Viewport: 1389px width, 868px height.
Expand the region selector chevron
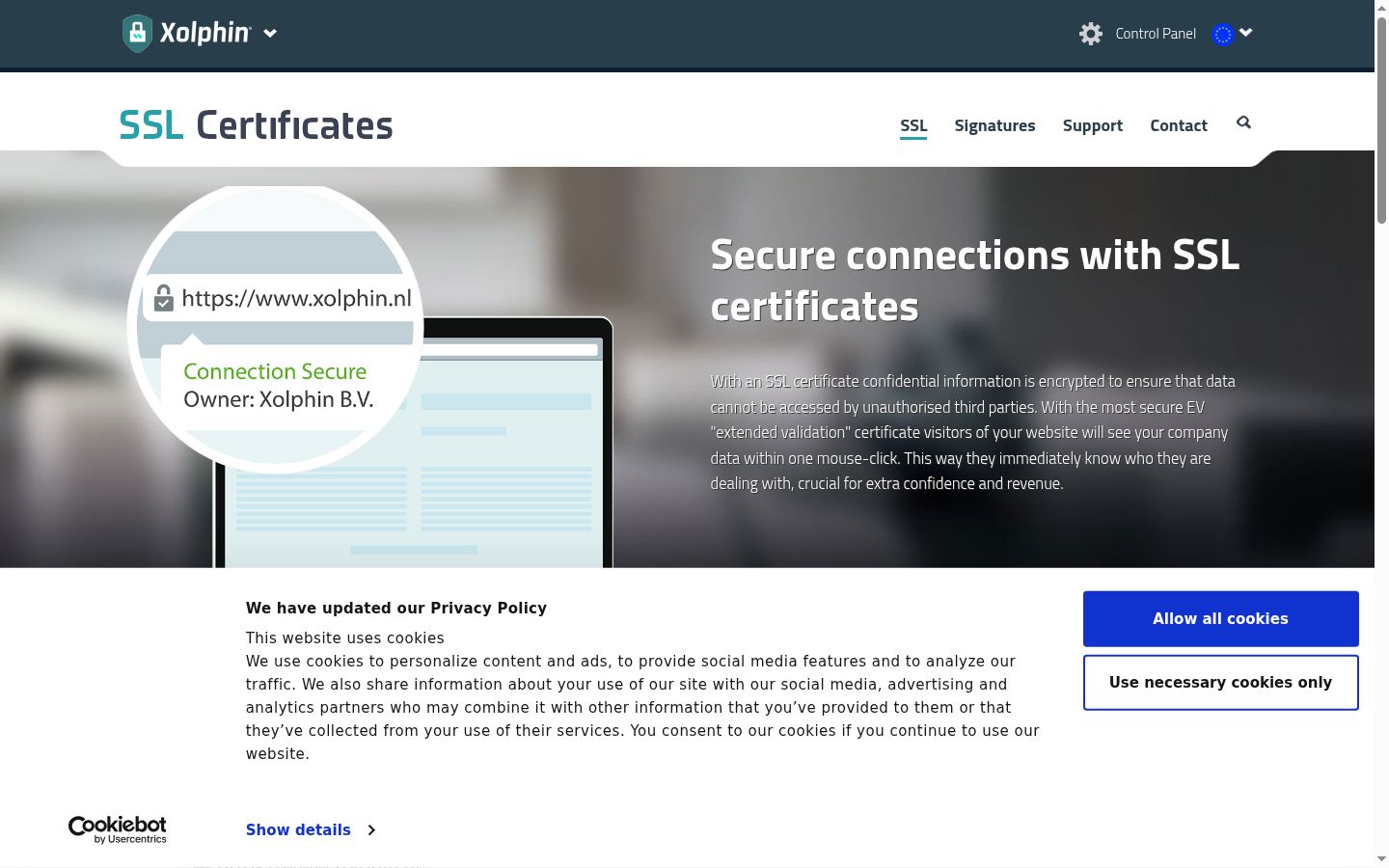(x=1246, y=33)
